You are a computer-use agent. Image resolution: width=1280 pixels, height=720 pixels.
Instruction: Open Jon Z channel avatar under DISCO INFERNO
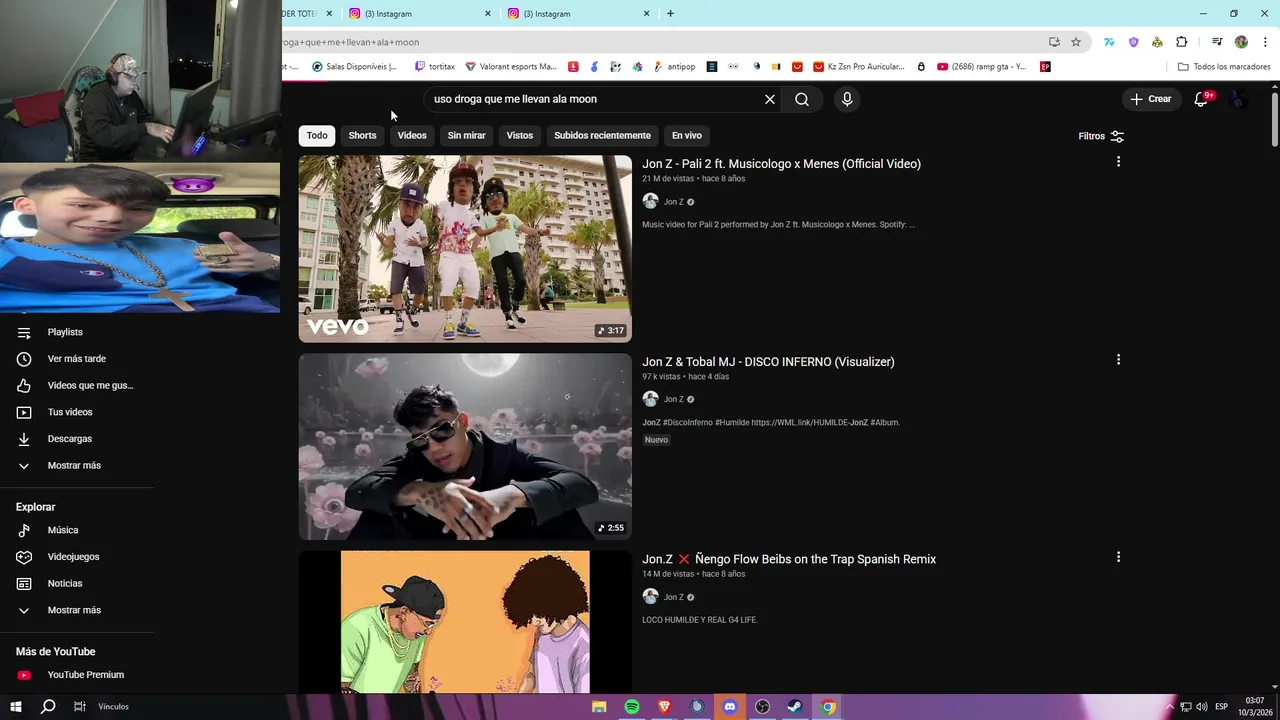pyautogui.click(x=650, y=399)
